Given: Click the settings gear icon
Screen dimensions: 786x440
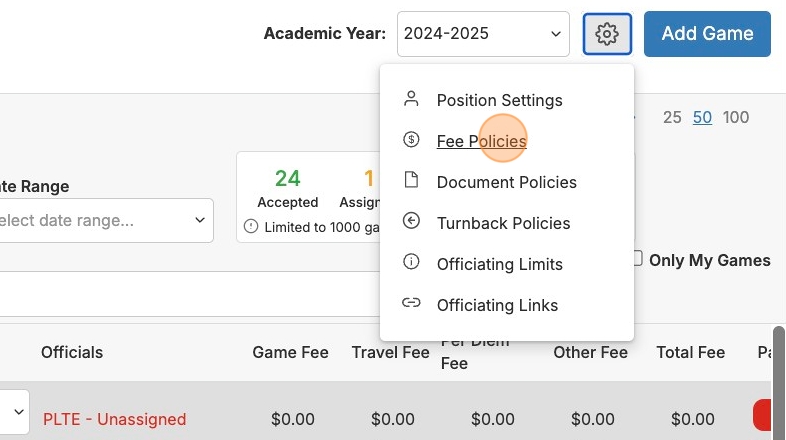Looking at the screenshot, I should coord(607,34).
